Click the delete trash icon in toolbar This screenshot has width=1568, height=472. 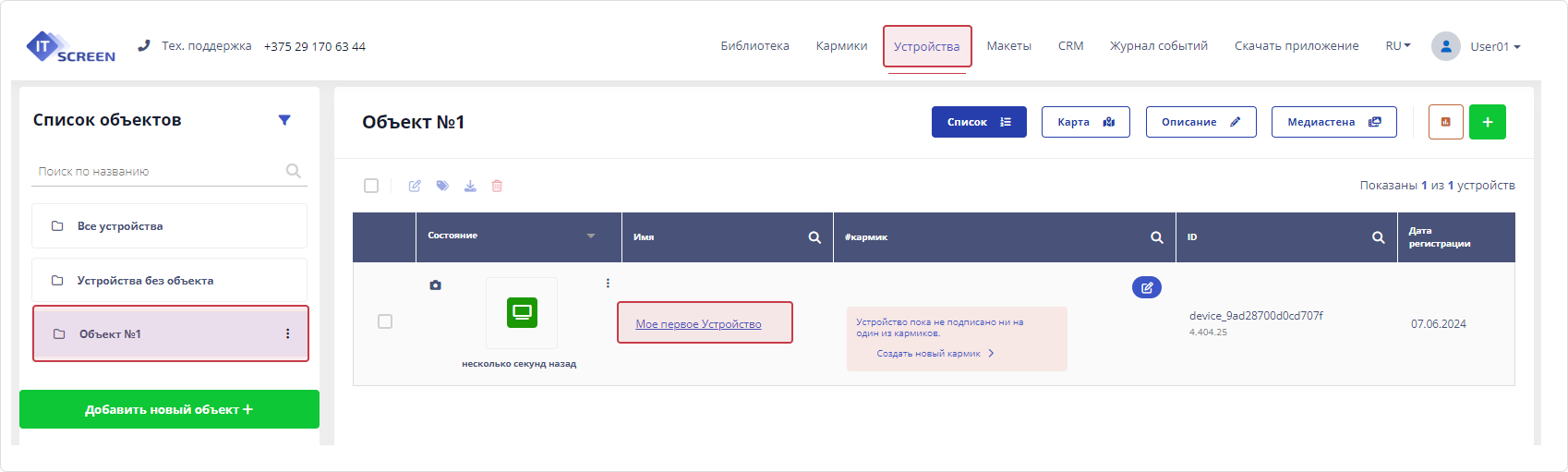point(497,186)
